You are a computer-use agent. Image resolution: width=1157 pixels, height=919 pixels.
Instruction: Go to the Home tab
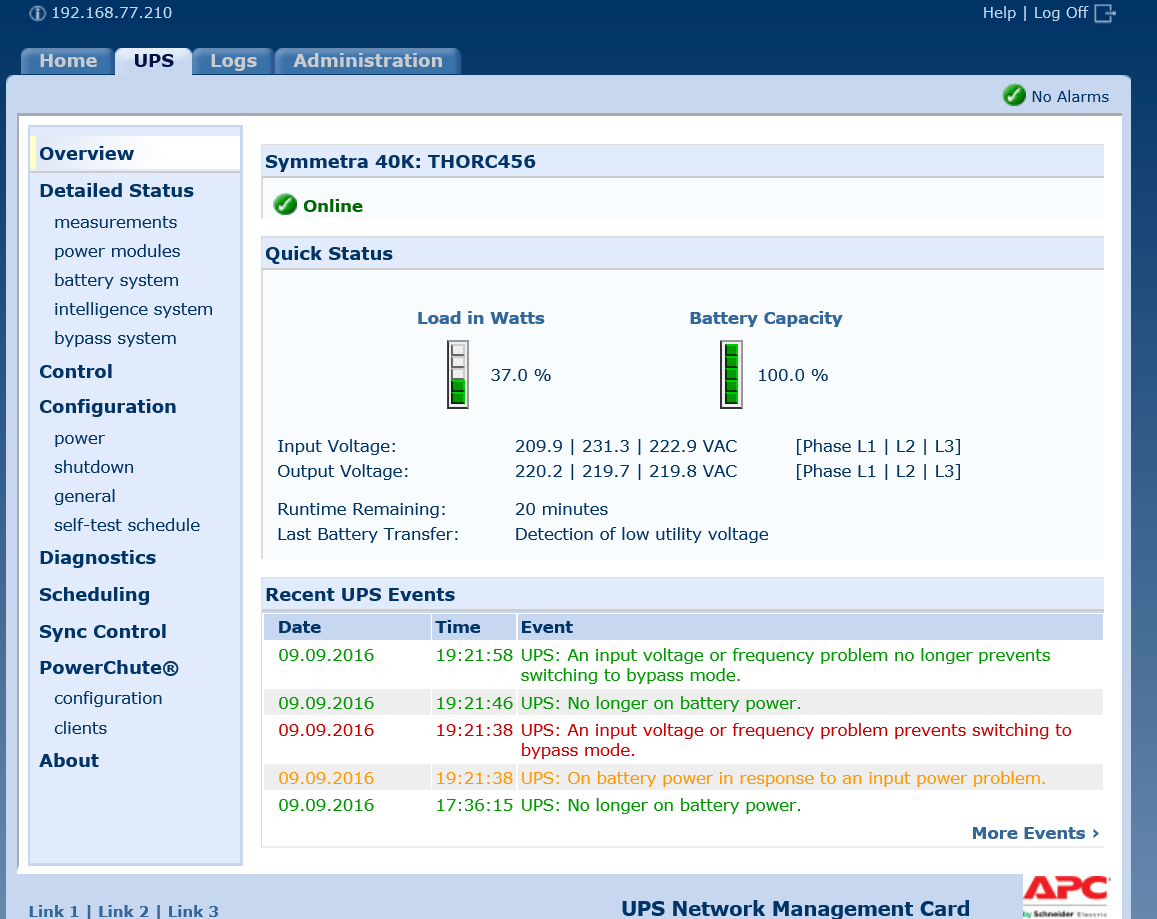(x=68, y=61)
